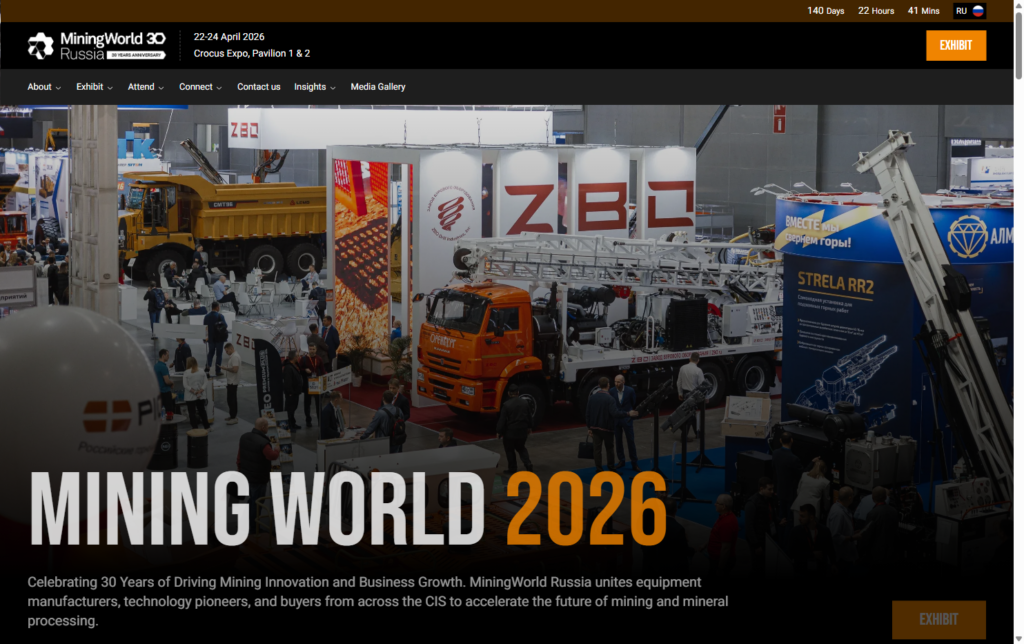Switch language with the RU flag icon
Screen dimensions: 1024x644
[x=969, y=11]
